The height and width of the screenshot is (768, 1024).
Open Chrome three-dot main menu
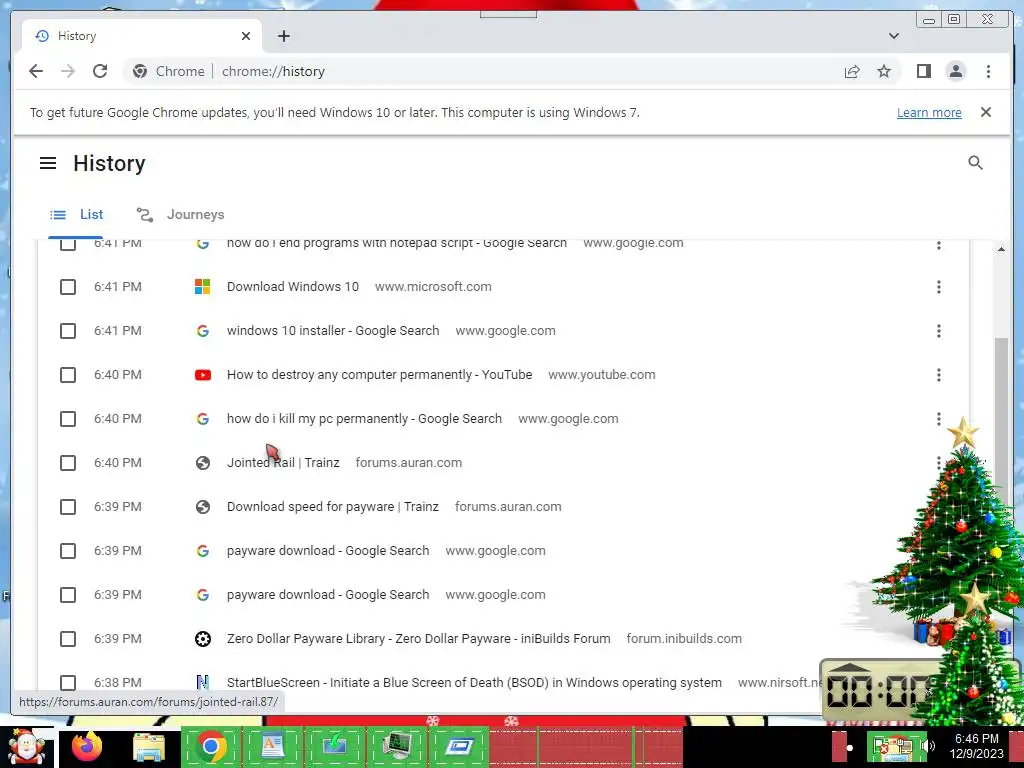[x=988, y=71]
